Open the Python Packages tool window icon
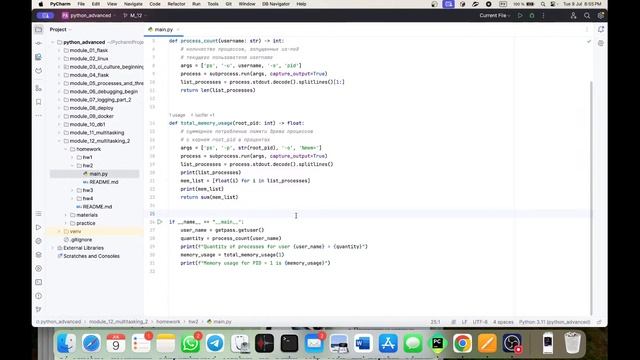The width and height of the screenshot is (640, 360). [38, 255]
